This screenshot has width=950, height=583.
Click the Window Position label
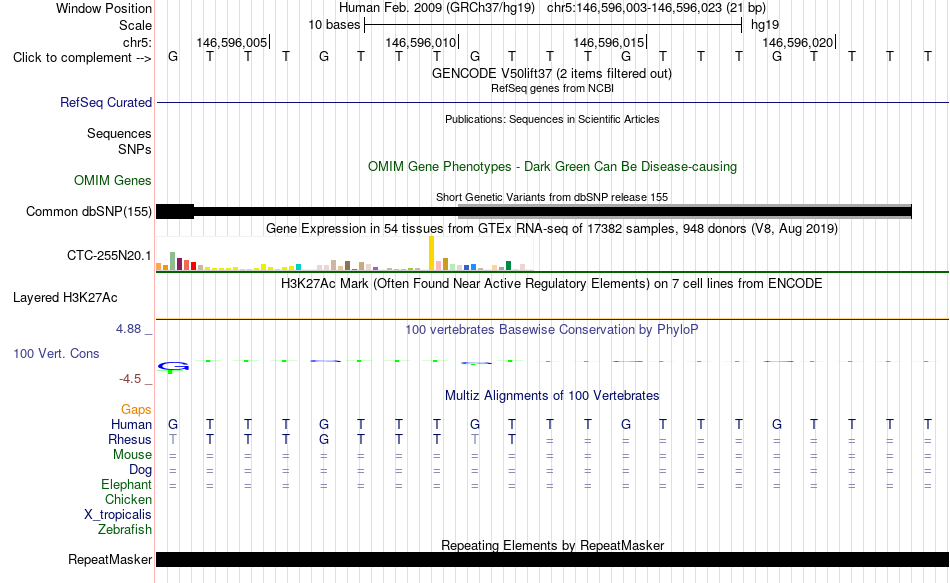pos(104,8)
